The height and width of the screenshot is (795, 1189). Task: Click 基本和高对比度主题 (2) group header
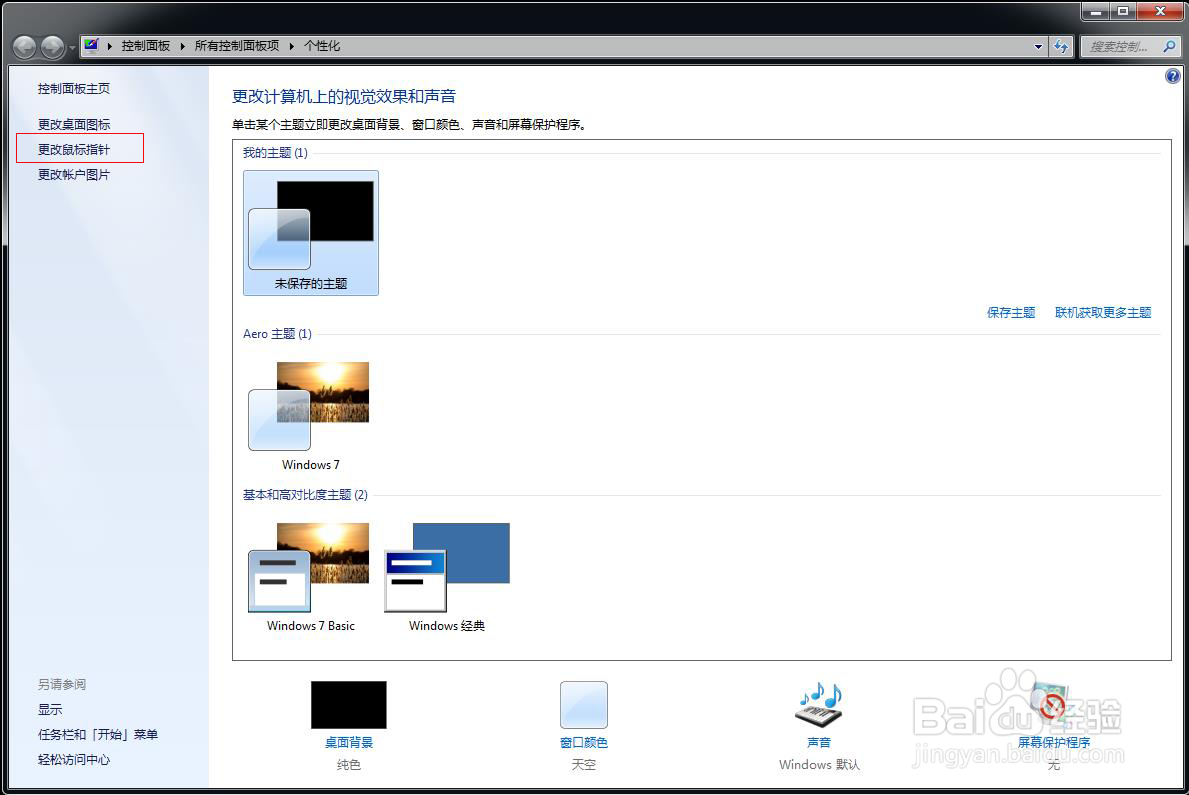coord(305,495)
